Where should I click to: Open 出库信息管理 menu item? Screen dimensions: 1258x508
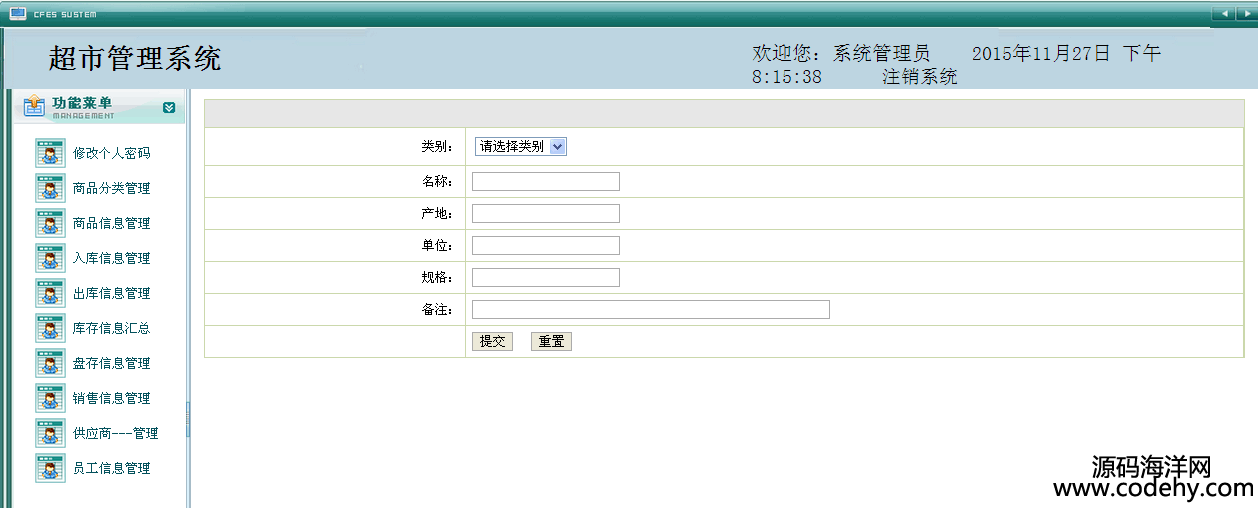(x=111, y=293)
